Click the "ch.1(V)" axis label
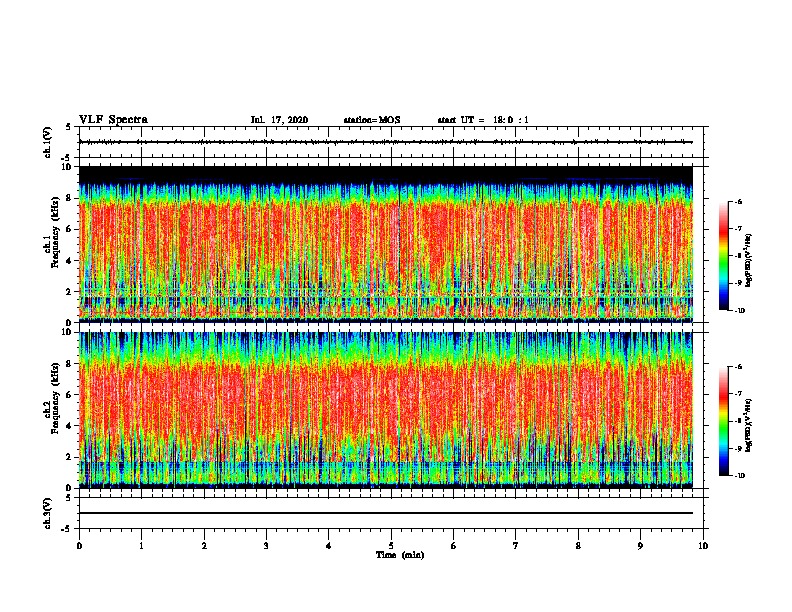This screenshot has width=792, height=612. click(47, 142)
